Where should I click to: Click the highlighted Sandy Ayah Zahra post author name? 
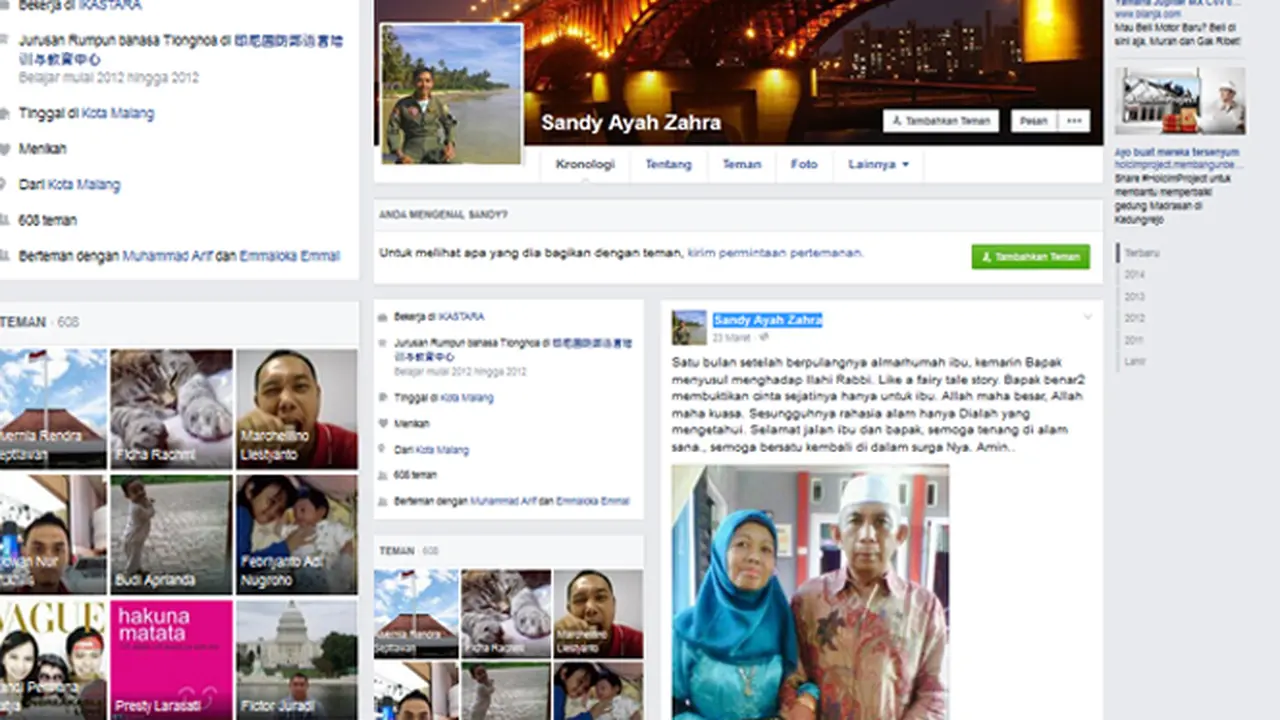click(x=767, y=320)
